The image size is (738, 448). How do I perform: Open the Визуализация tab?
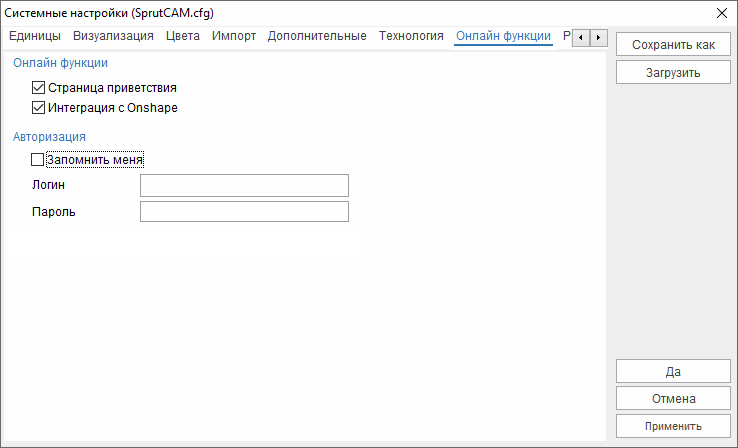tap(113, 36)
